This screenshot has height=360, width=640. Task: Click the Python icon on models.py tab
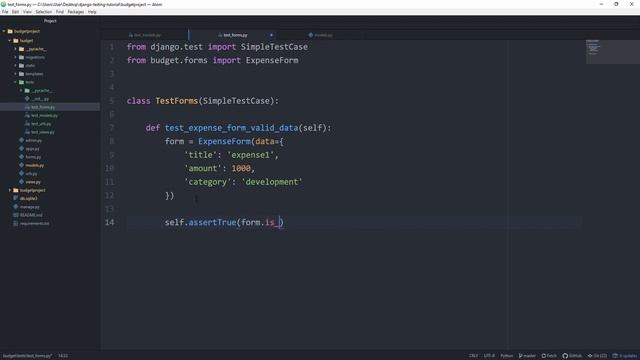tap(311, 35)
